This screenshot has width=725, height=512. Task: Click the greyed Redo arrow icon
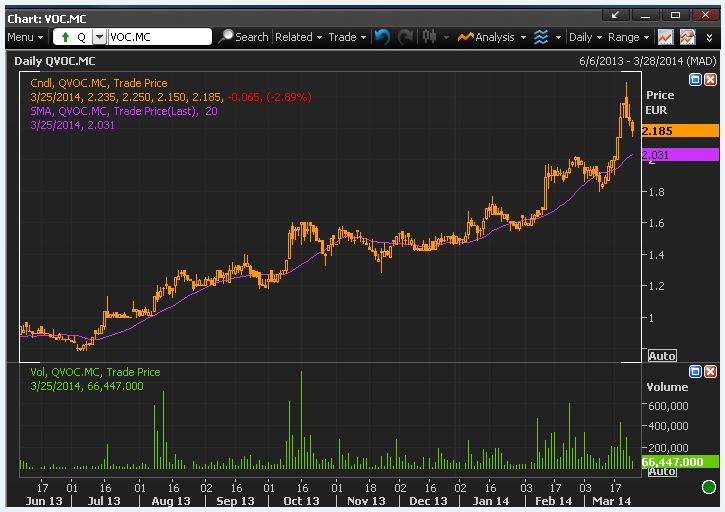coord(406,37)
